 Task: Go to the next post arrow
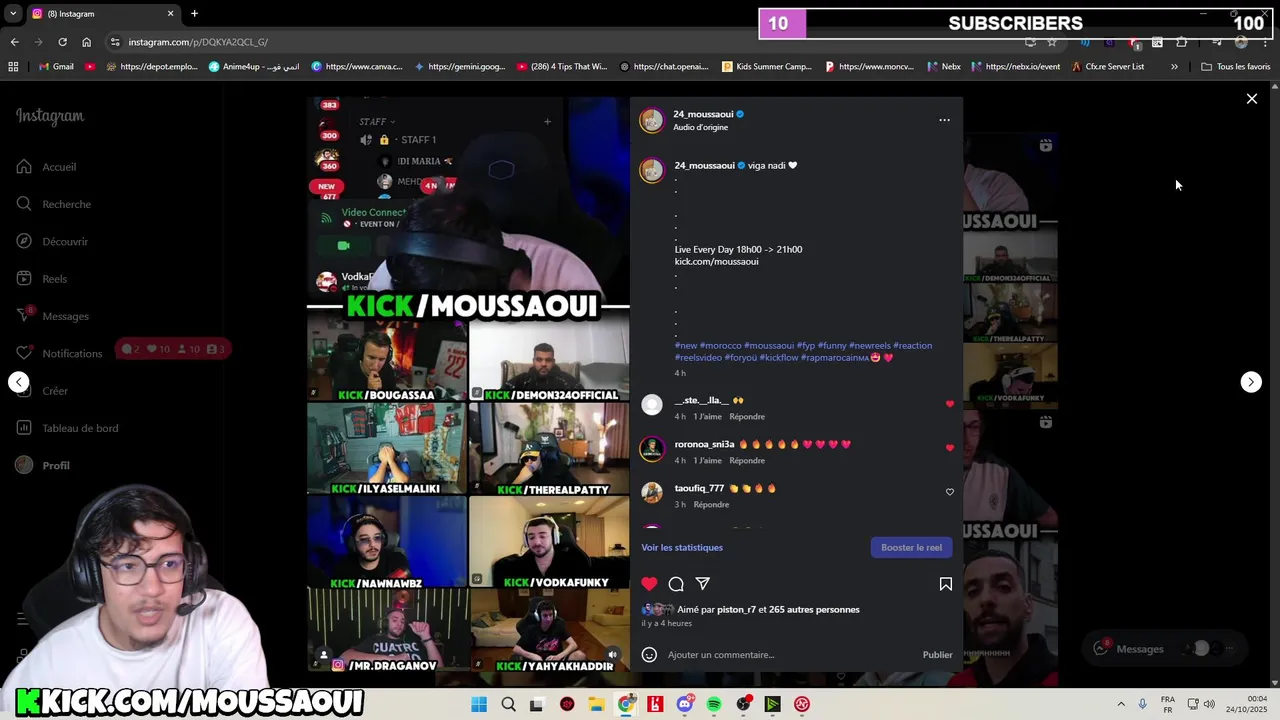[x=1251, y=382]
